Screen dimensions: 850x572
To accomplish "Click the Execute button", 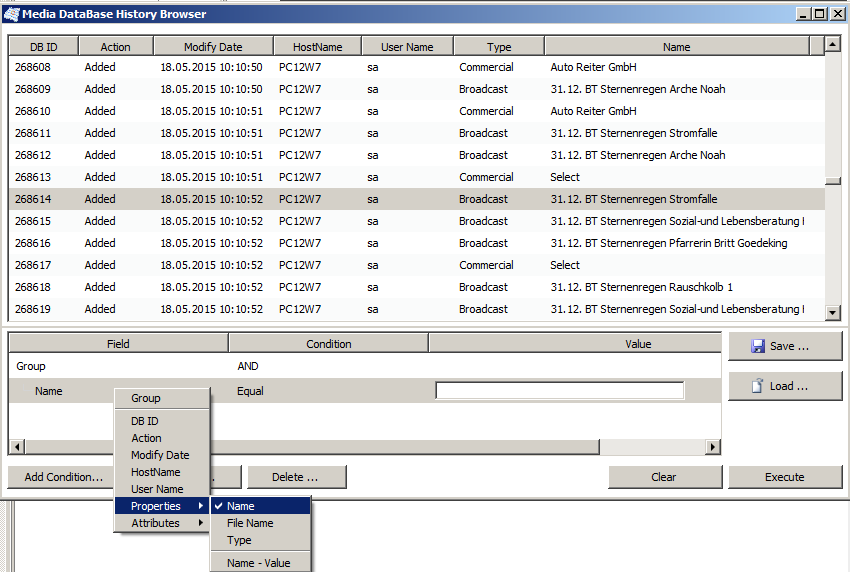I will 785,477.
